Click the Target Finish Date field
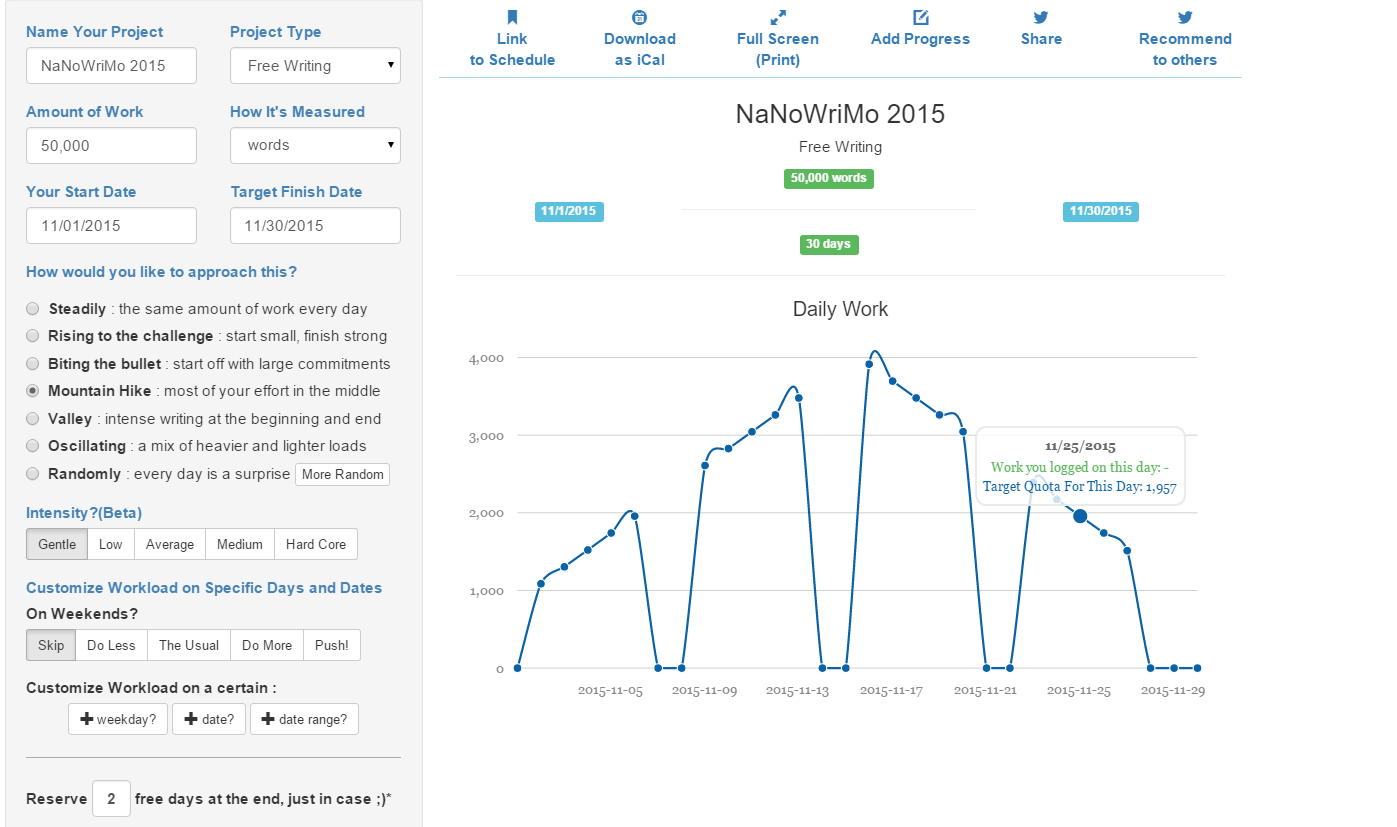The image size is (1397, 827). tap(315, 225)
